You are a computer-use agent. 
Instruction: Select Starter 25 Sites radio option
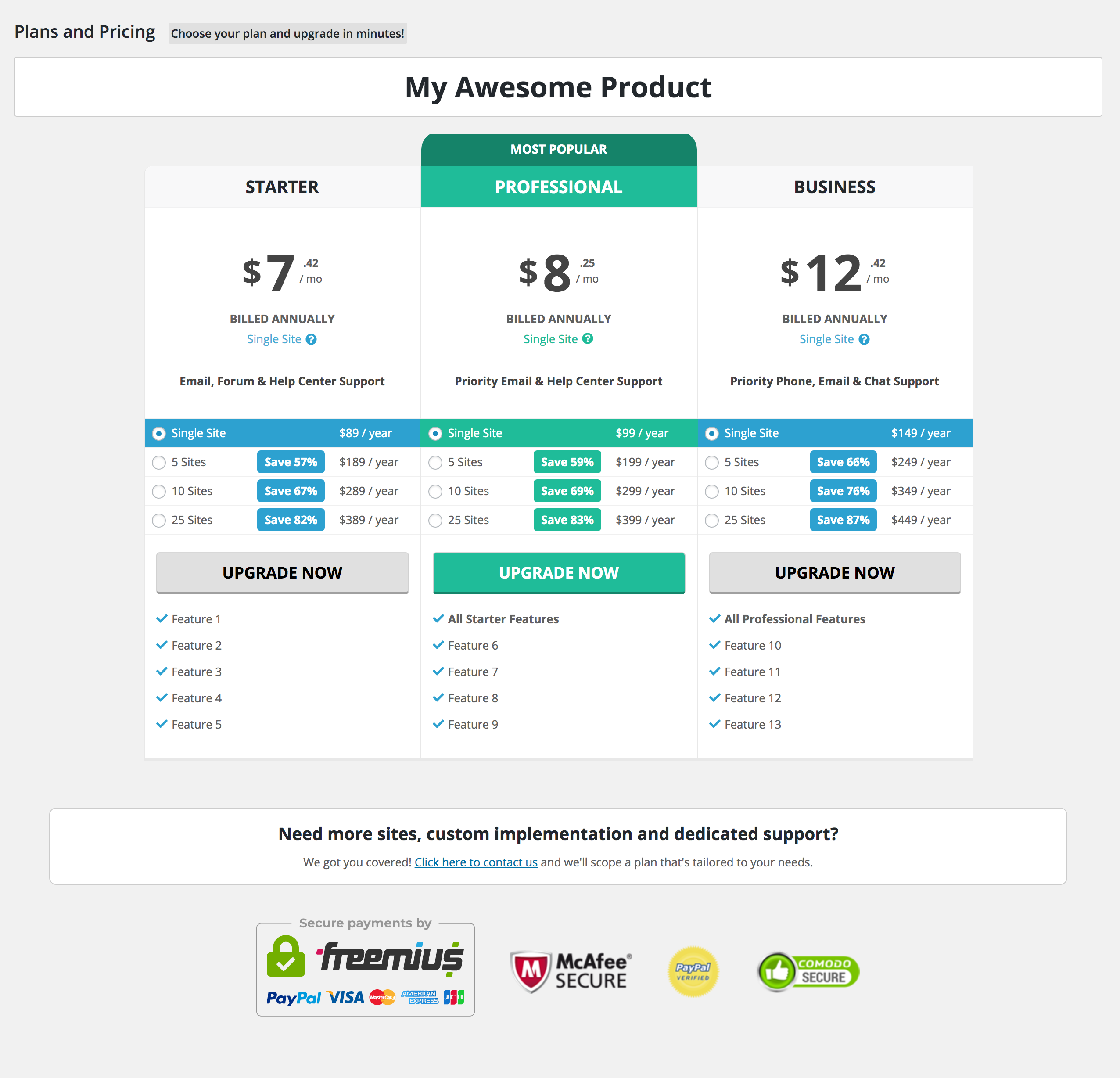159,521
